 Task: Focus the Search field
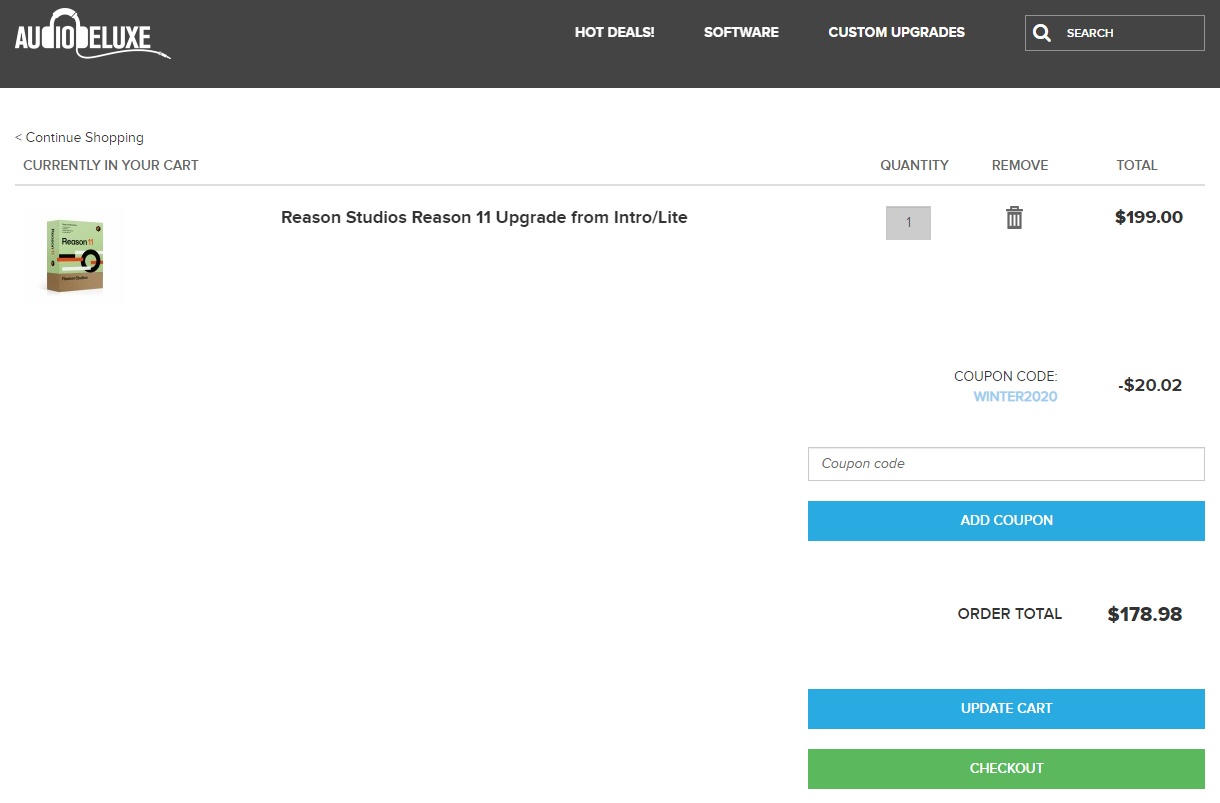[x=1115, y=33]
